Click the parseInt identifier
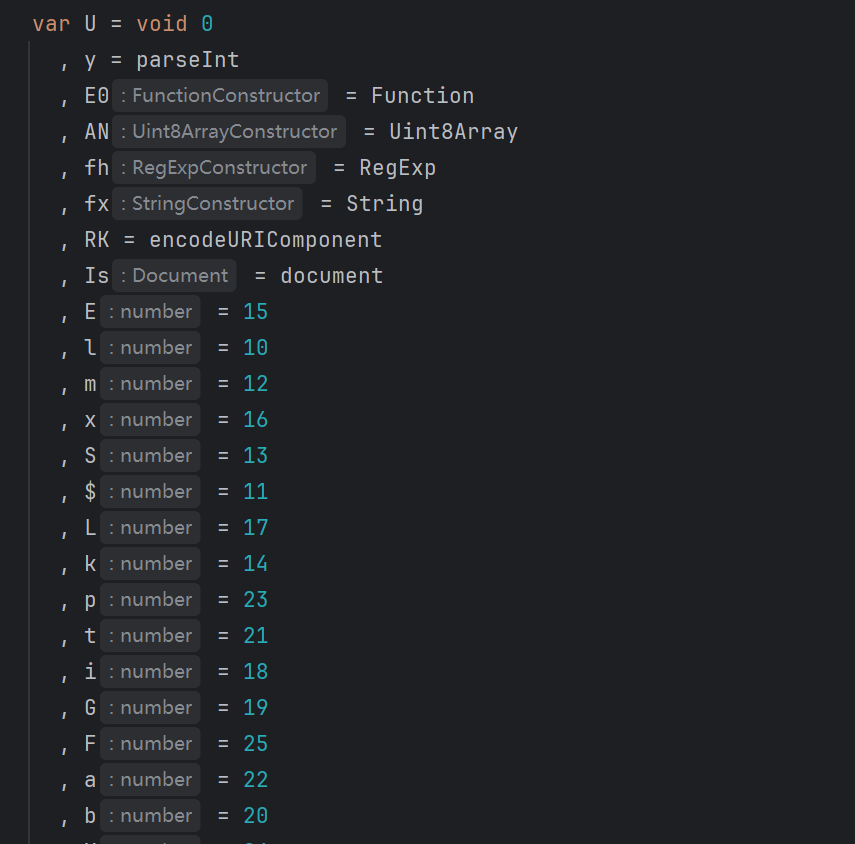 (188, 60)
